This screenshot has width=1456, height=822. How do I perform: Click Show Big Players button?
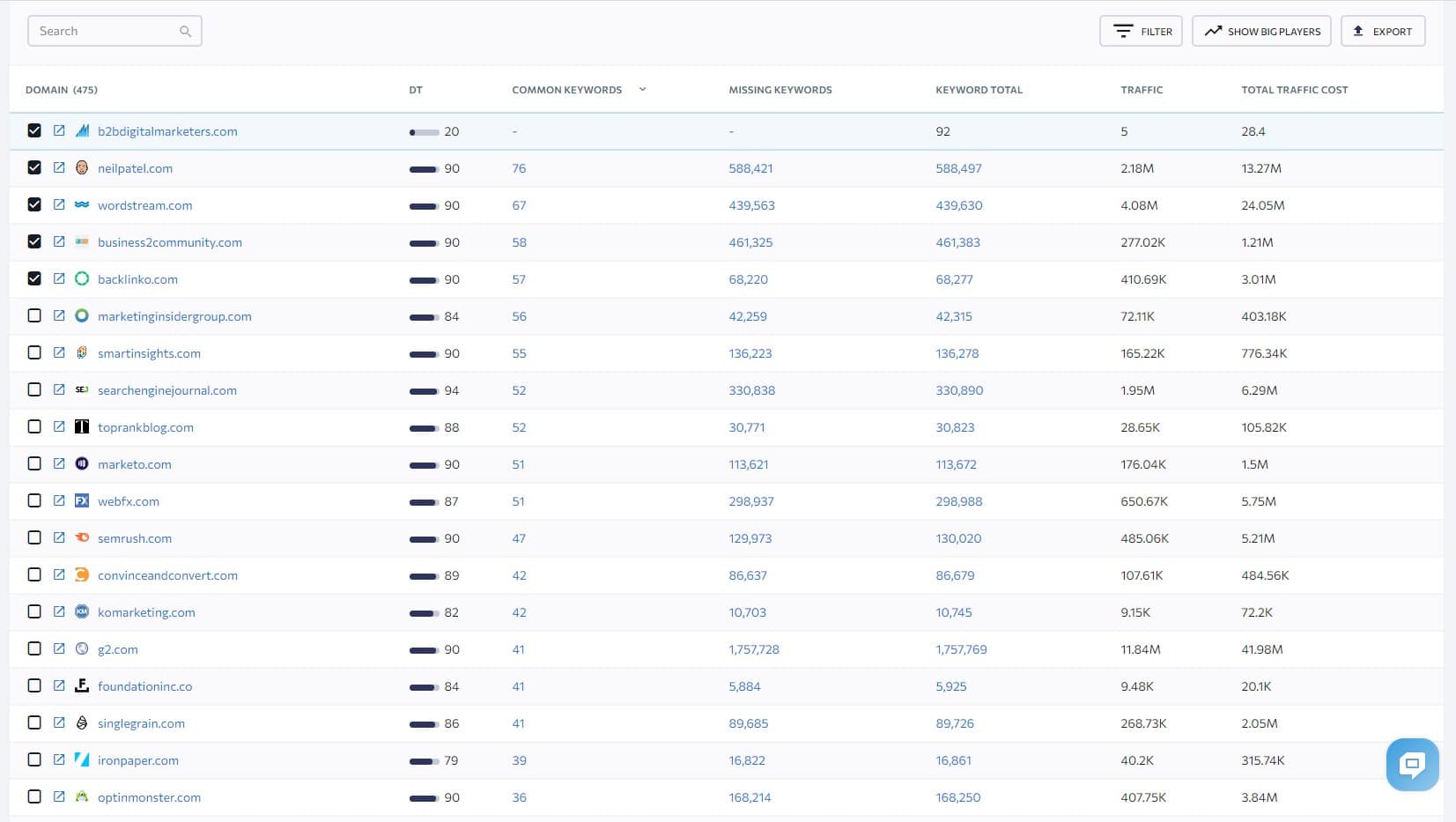tap(1262, 31)
